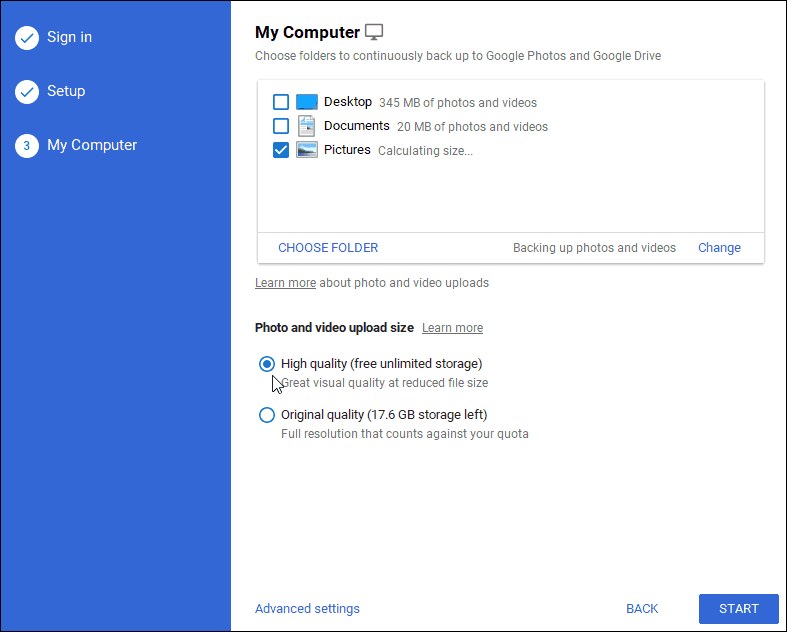The image size is (787, 632).
Task: Open Advanced settings
Action: click(307, 609)
